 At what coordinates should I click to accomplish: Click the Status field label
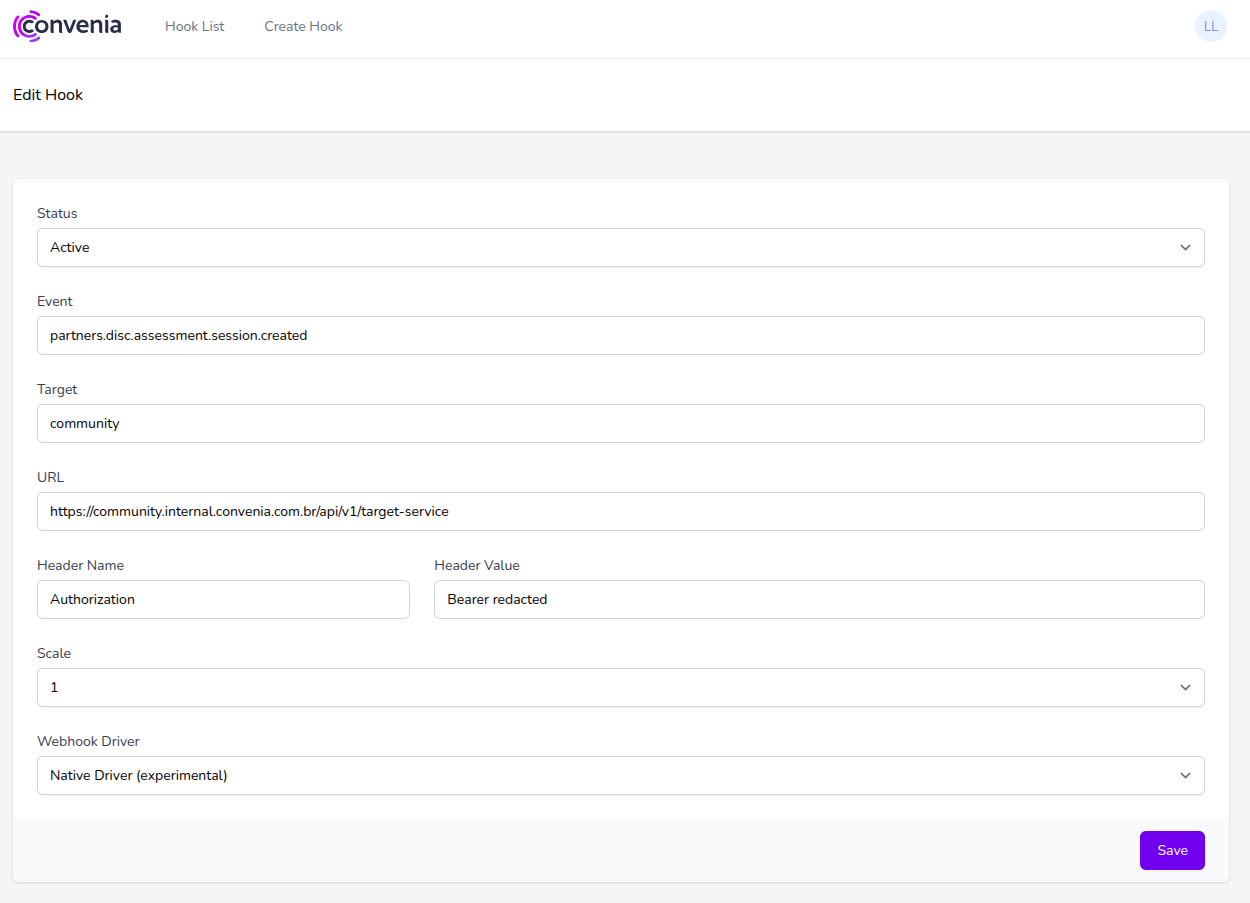click(57, 213)
